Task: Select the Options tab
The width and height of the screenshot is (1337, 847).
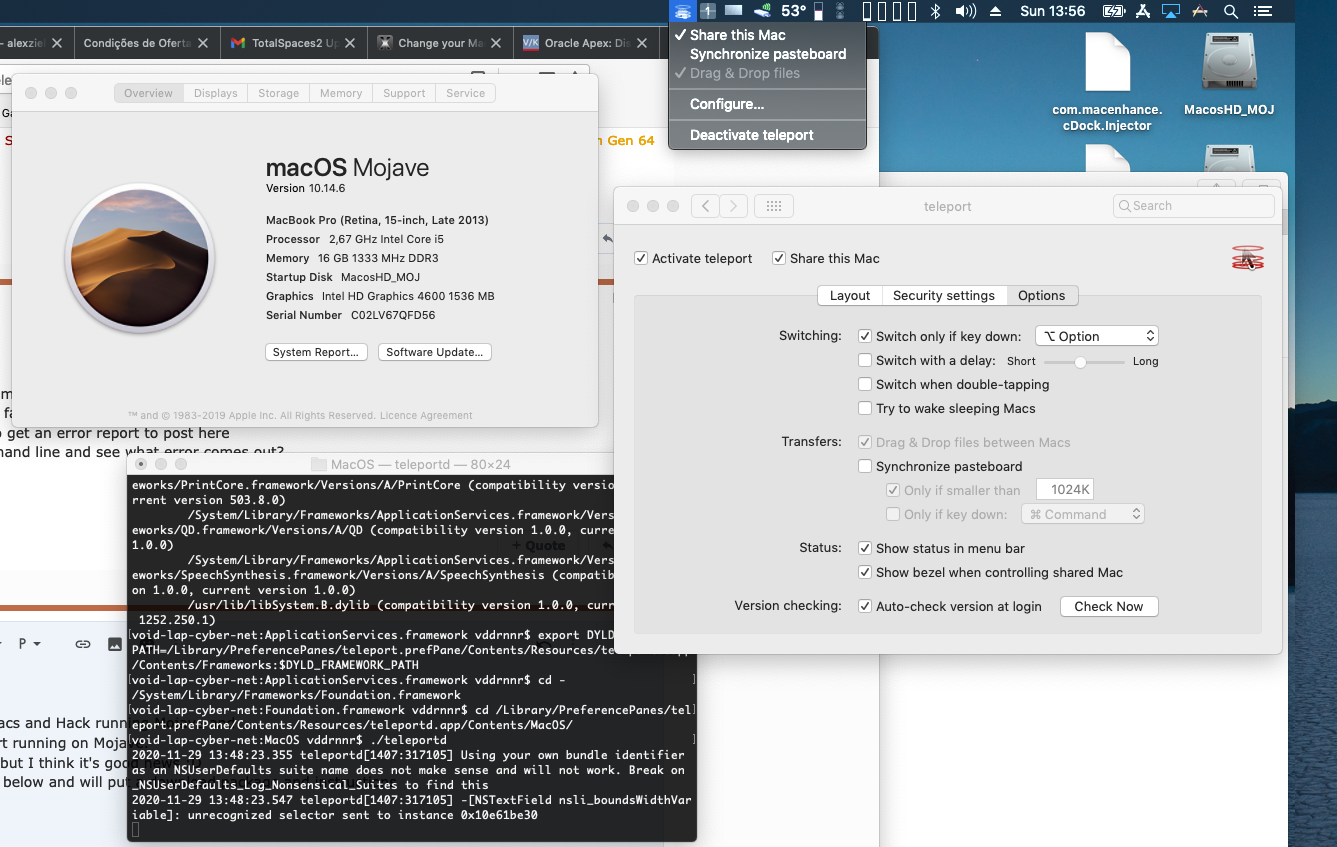Action: pyautogui.click(x=1042, y=295)
